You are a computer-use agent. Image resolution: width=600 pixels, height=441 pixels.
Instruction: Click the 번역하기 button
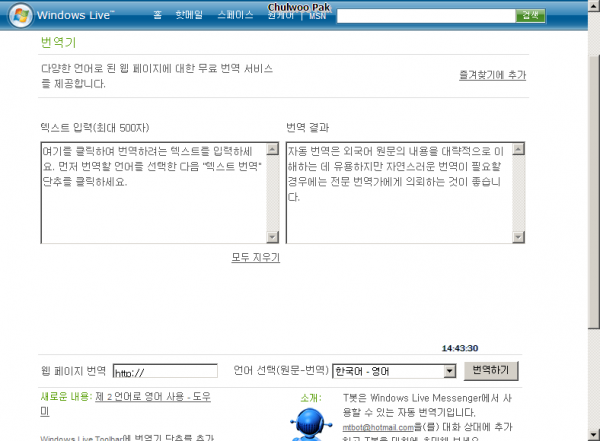point(491,371)
